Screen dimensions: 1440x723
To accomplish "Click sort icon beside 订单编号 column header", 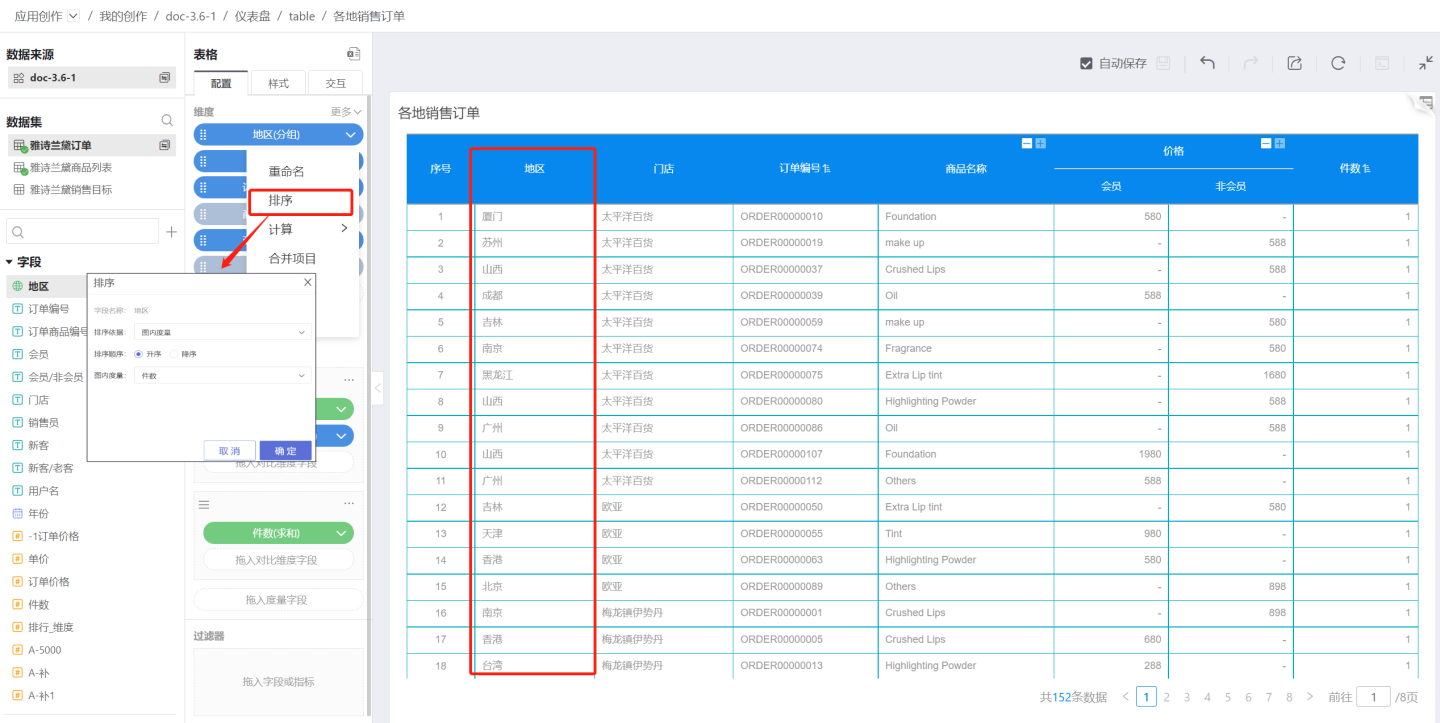I will point(827,169).
